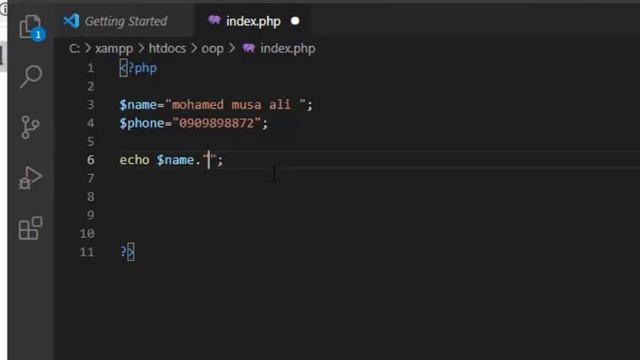Image resolution: width=640 pixels, height=360 pixels.
Task: Click line number 4 in the gutter
Action: [91, 123]
